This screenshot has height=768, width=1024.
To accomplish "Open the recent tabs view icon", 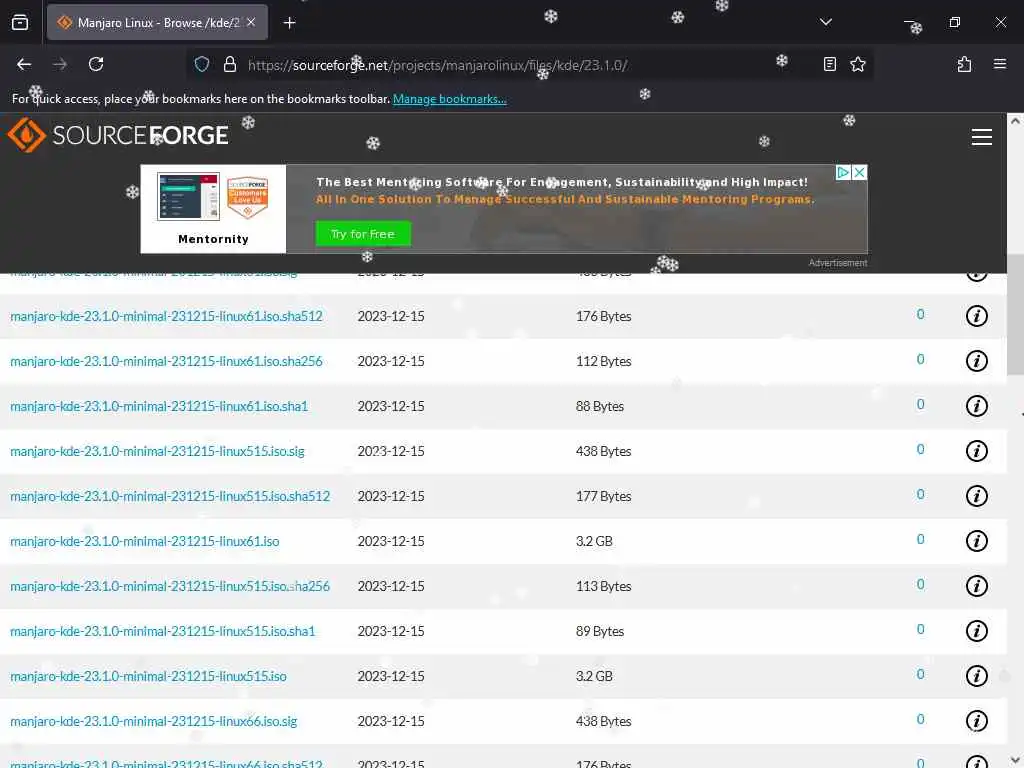I will tap(20, 22).
